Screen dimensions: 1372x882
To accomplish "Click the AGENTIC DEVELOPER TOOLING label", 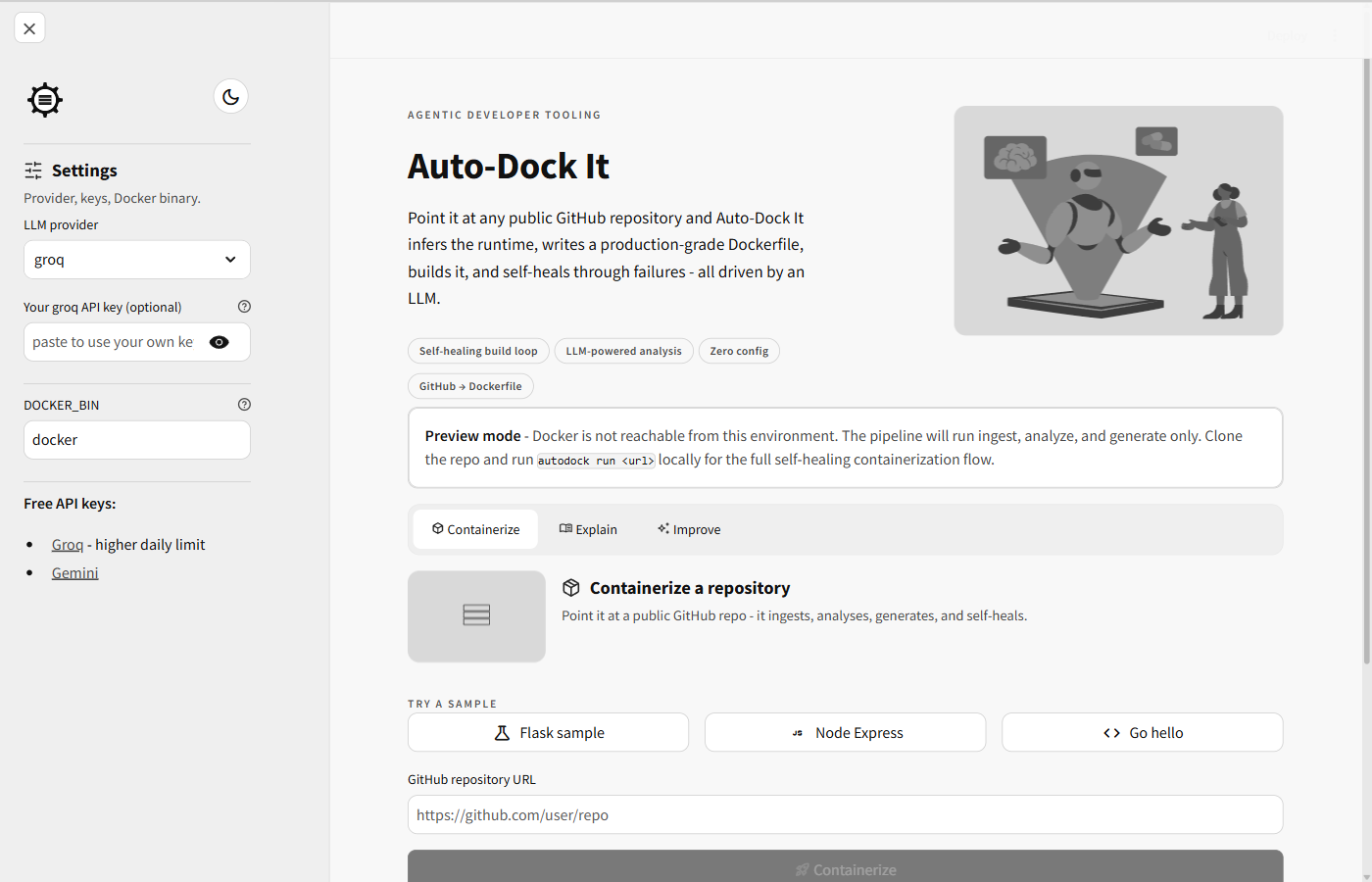I will [505, 115].
